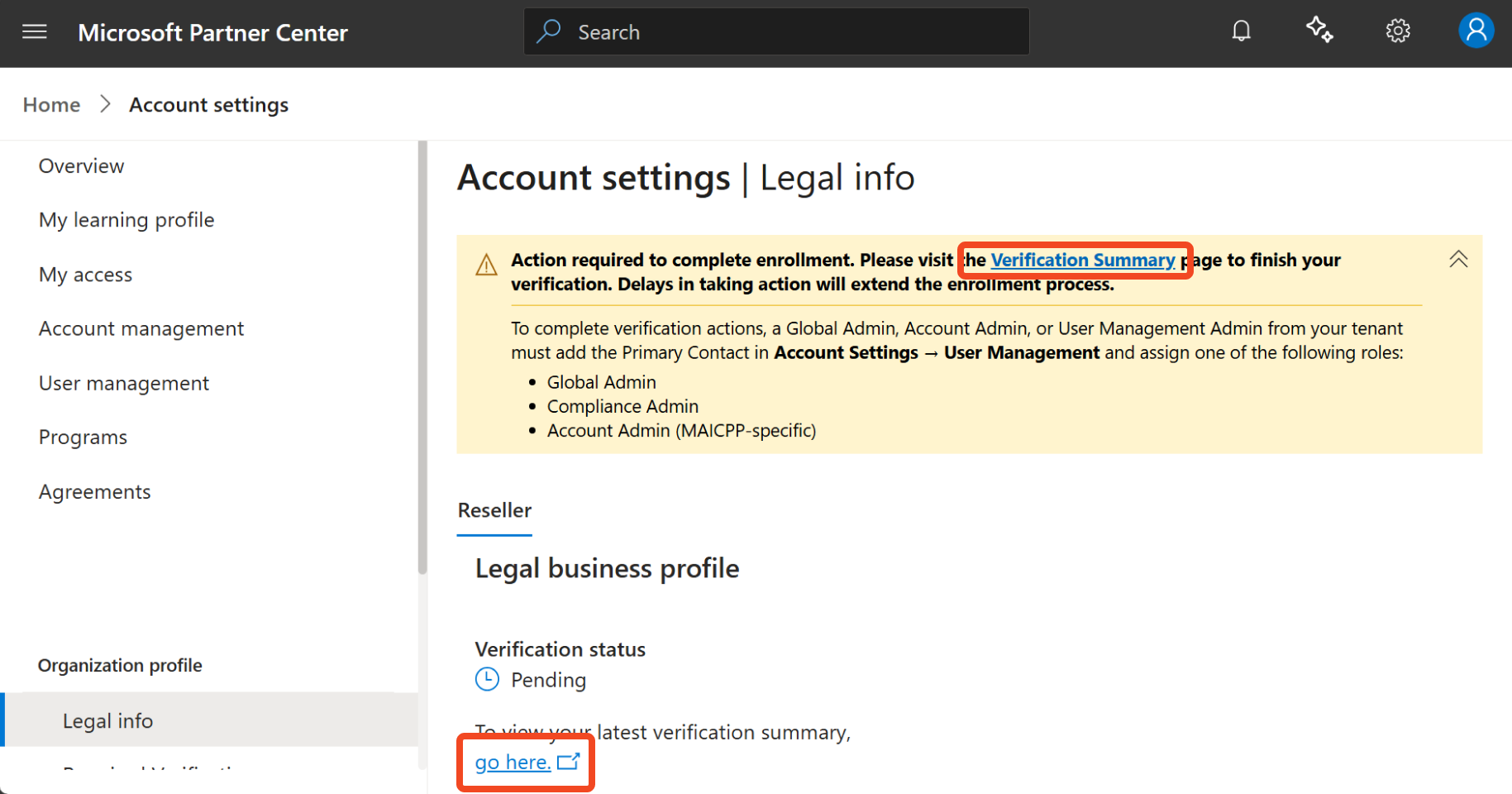Click the sidebar vertical scrollbar
Screen dimensions: 1512x794
(422, 357)
